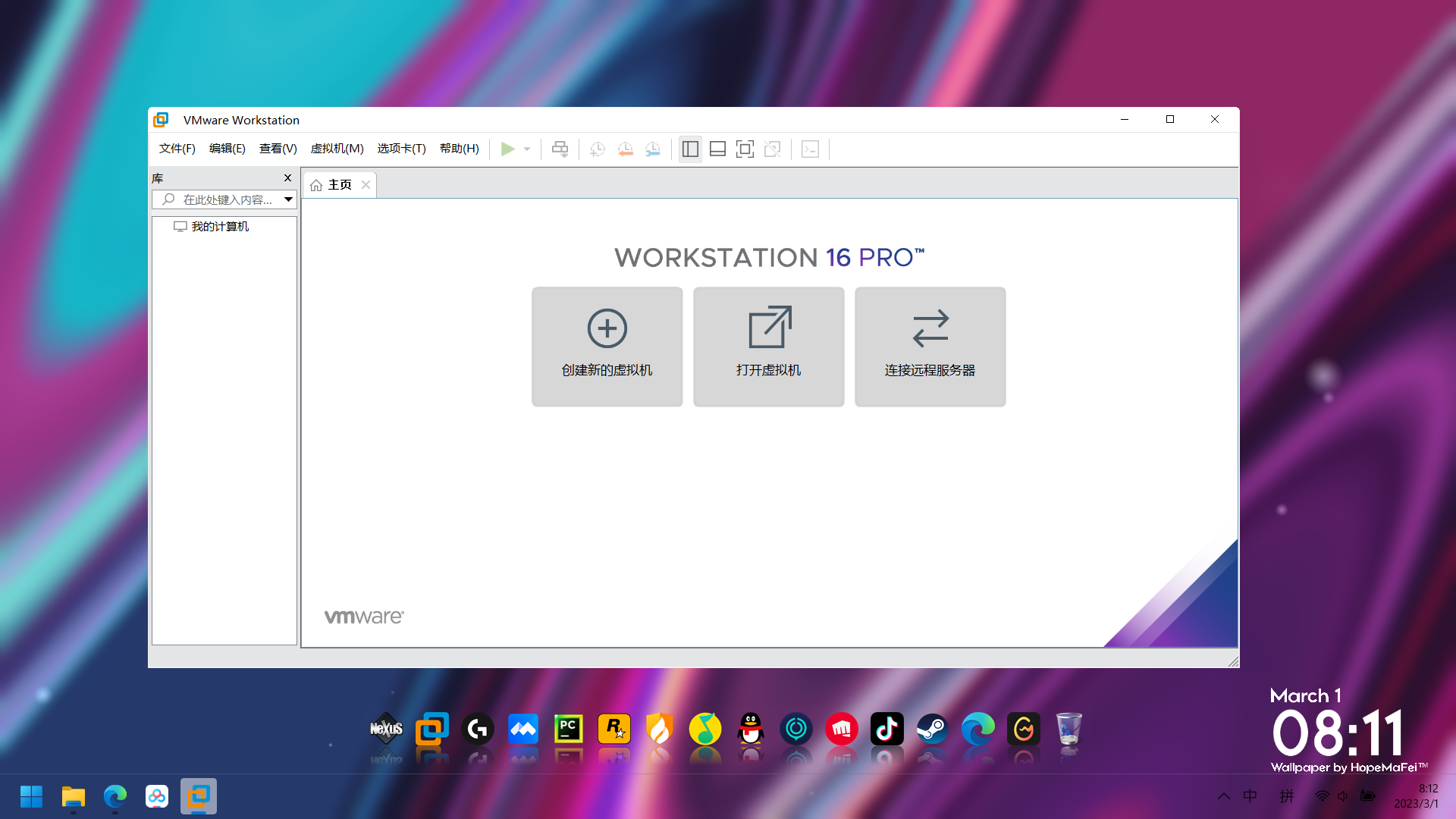Screen dimensions: 1456x819
Task: Select the 主页 home tab
Action: coord(339,185)
